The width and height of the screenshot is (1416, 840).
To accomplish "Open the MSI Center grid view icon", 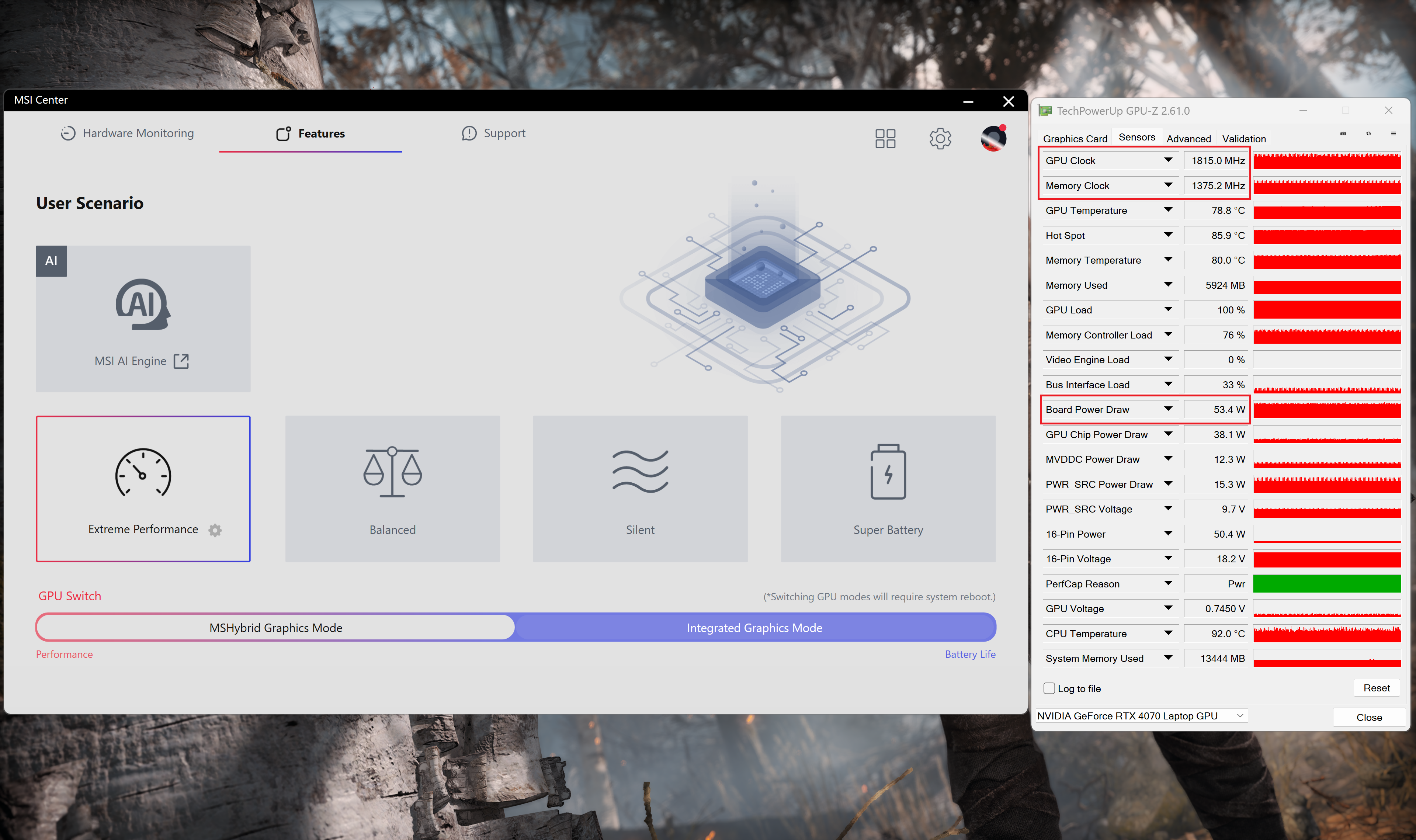I will click(885, 138).
